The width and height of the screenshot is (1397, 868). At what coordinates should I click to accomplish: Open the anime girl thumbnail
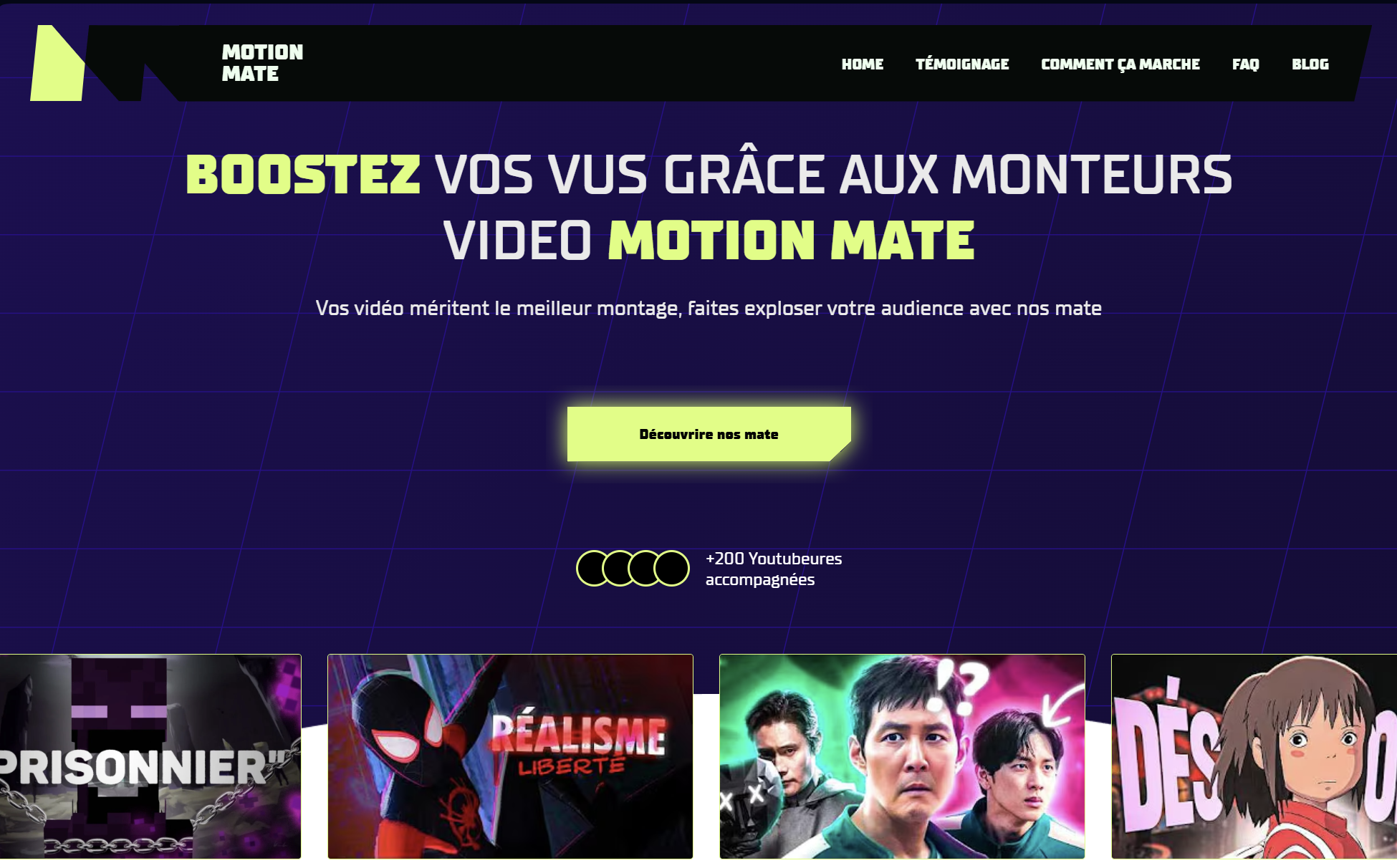click(x=1254, y=756)
